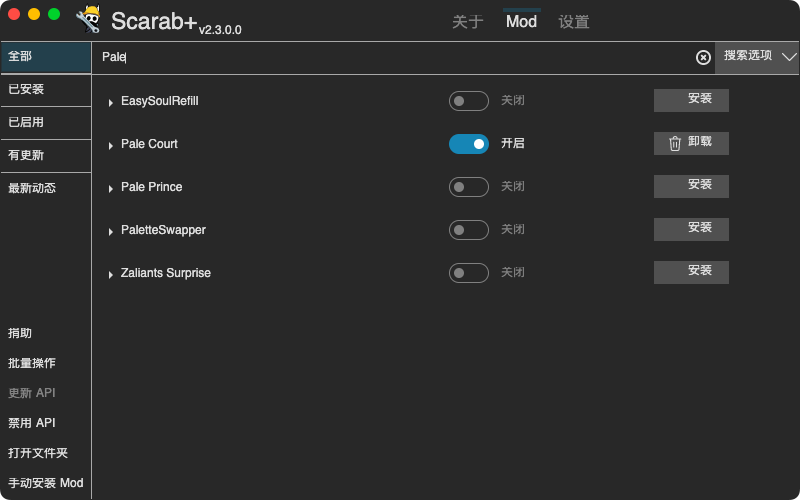The image size is (800, 500).
Task: Expand the EasySoulRefill details arrow
Action: [111, 102]
